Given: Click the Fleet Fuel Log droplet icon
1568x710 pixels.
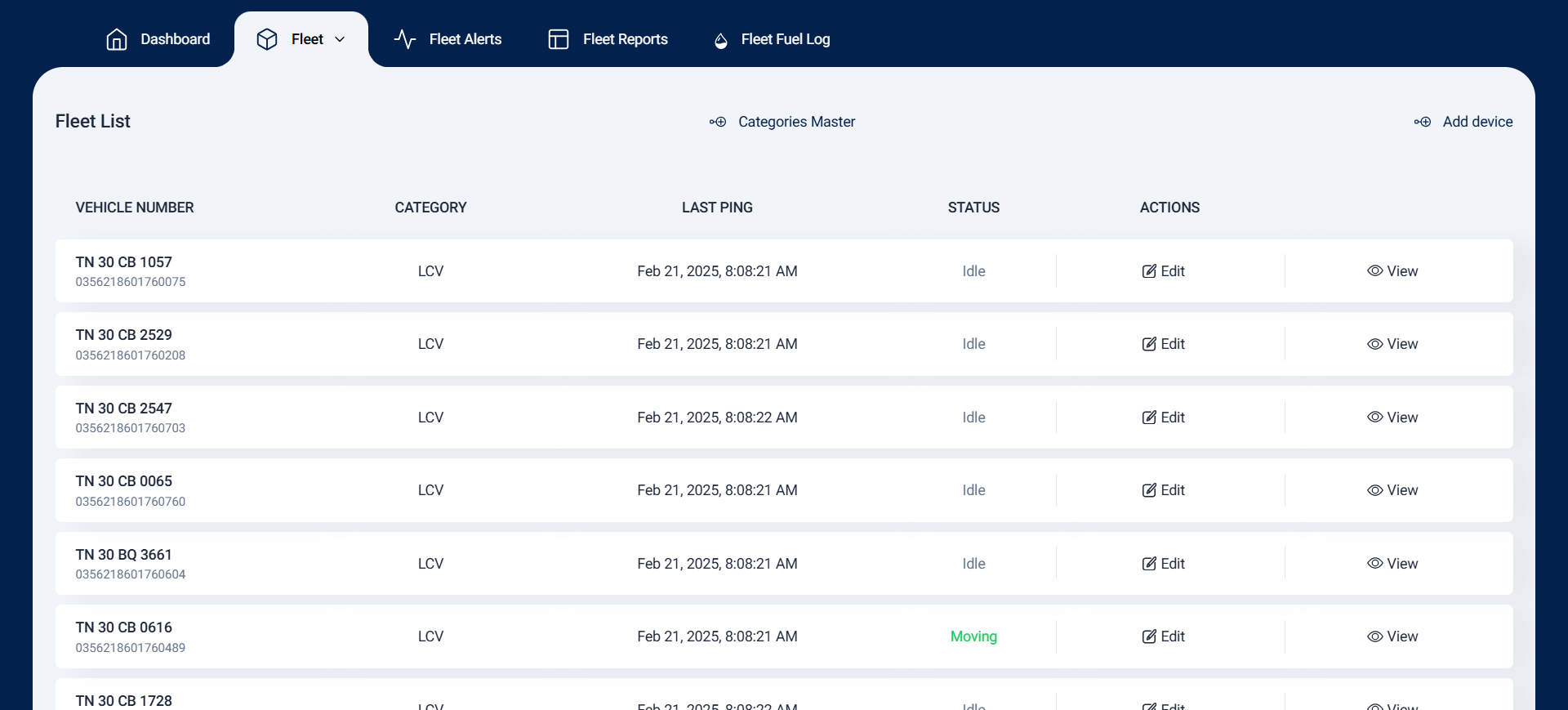Looking at the screenshot, I should click(x=721, y=41).
